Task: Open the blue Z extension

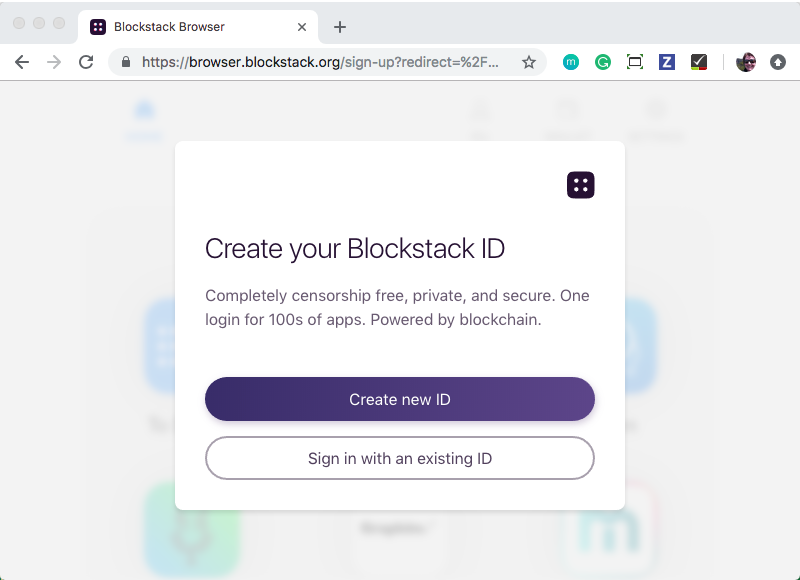Action: click(667, 62)
